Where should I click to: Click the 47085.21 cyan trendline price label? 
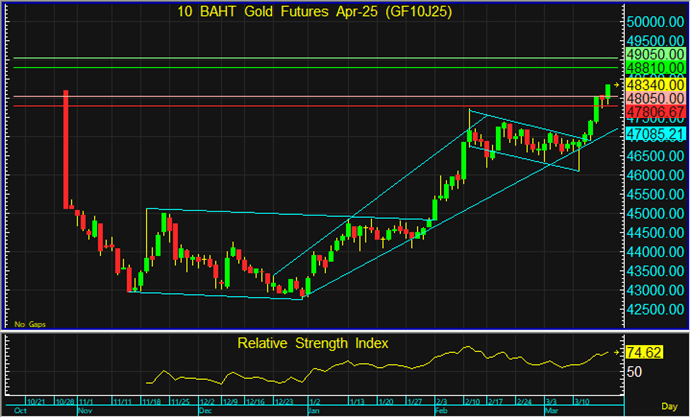click(654, 133)
